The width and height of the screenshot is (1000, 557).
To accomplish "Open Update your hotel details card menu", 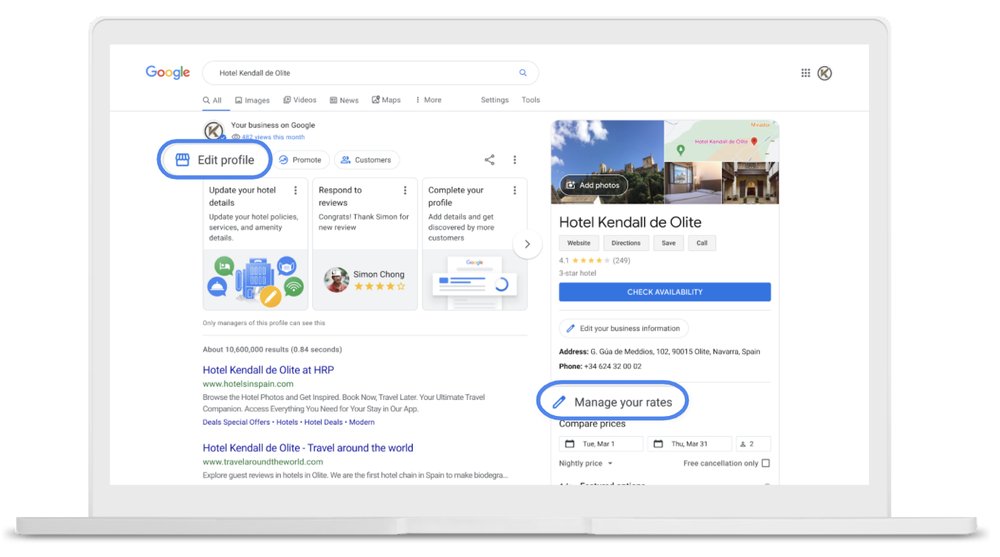I will (295, 190).
